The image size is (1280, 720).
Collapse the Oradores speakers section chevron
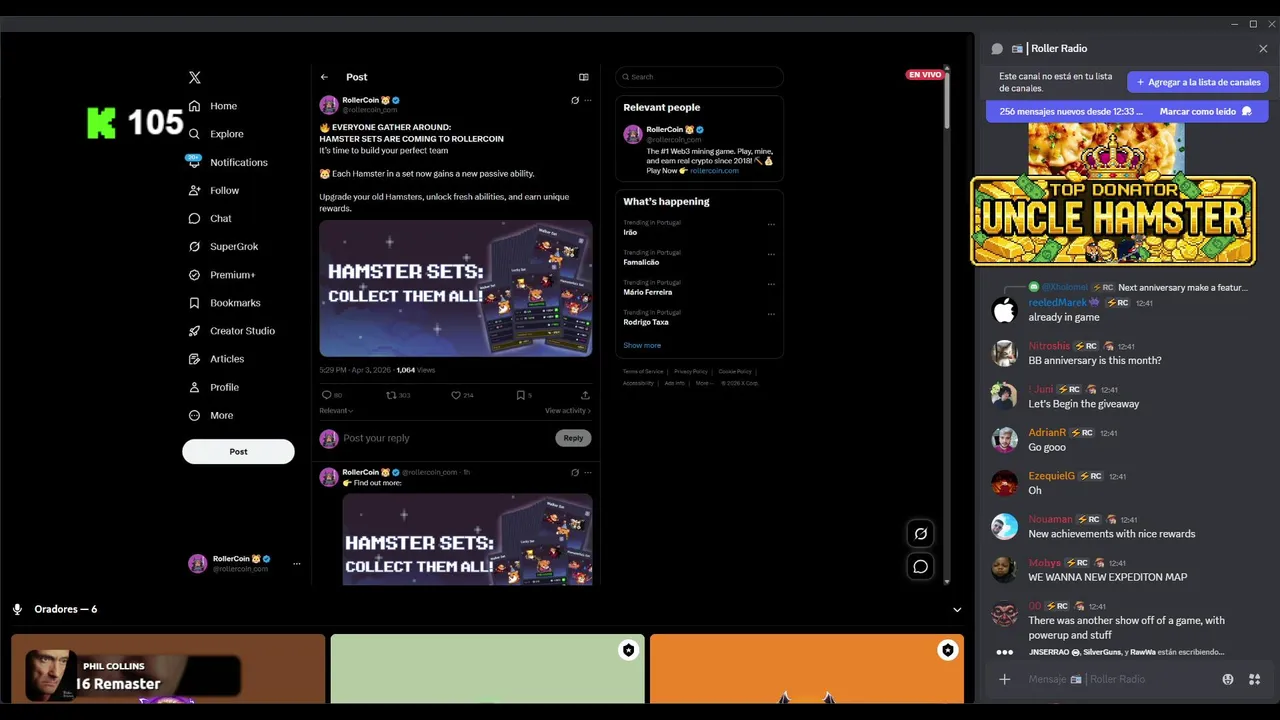(957, 609)
